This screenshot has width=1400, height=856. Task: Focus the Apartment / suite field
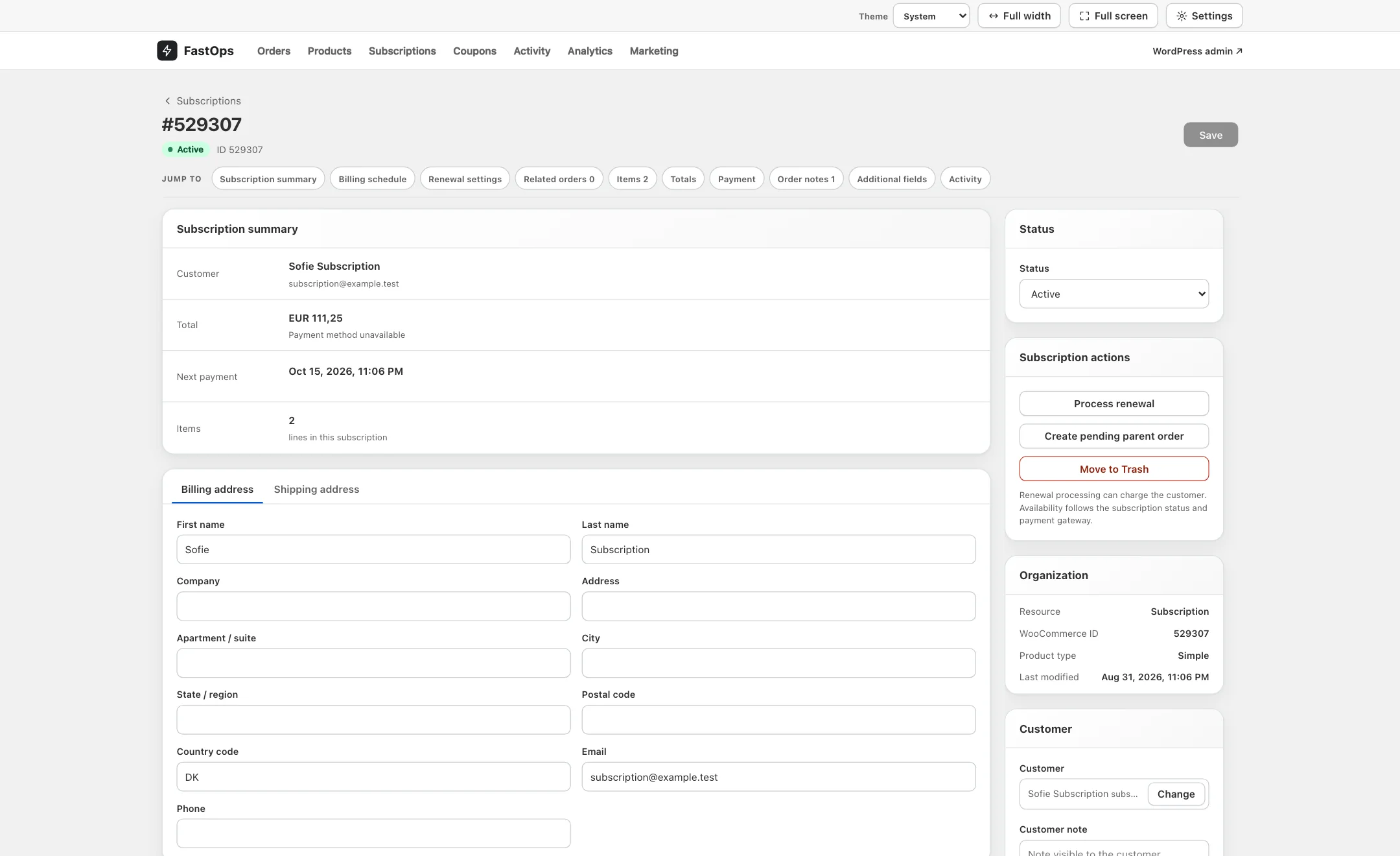point(373,663)
